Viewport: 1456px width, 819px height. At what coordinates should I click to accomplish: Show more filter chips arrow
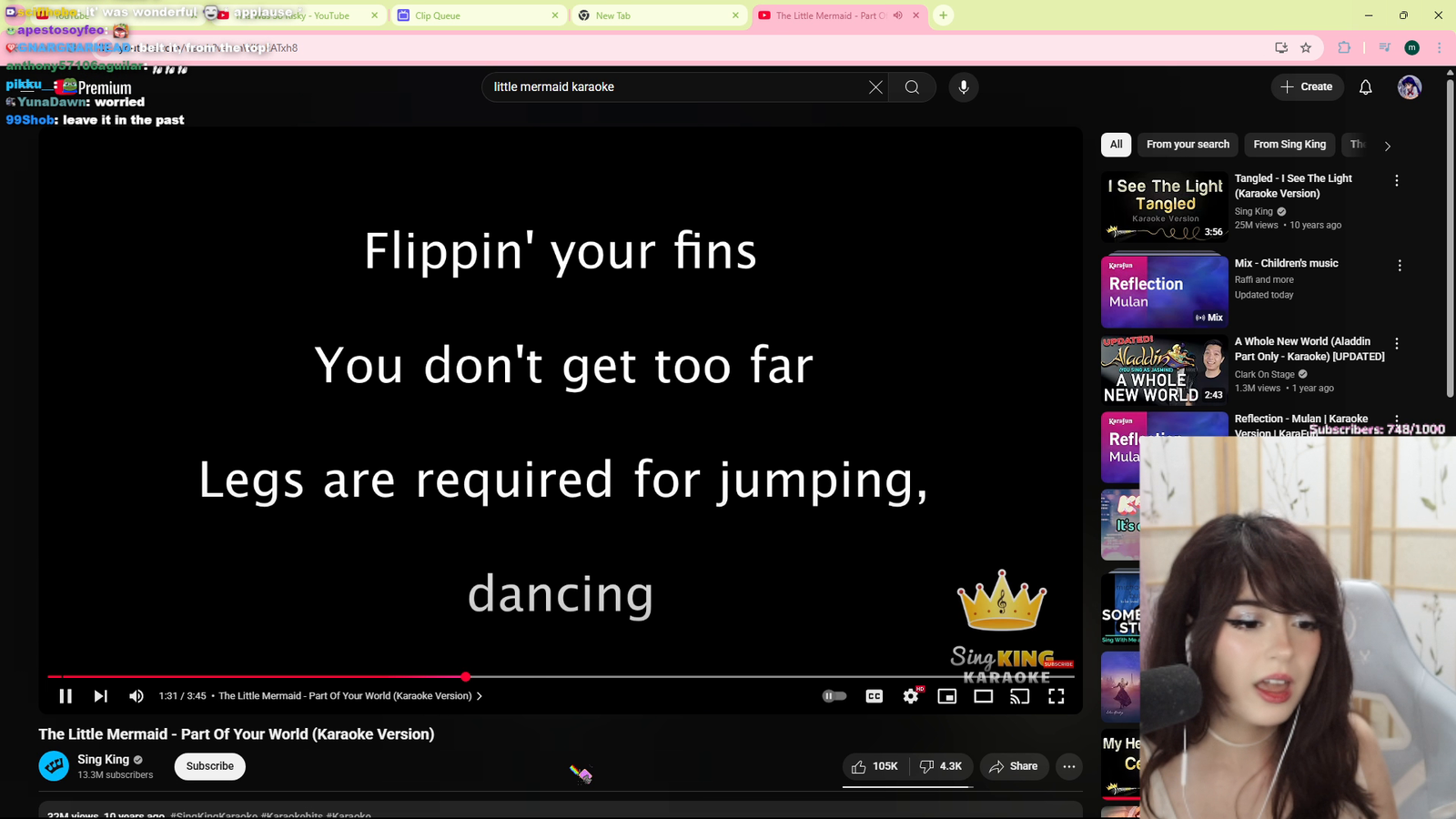point(1388,146)
